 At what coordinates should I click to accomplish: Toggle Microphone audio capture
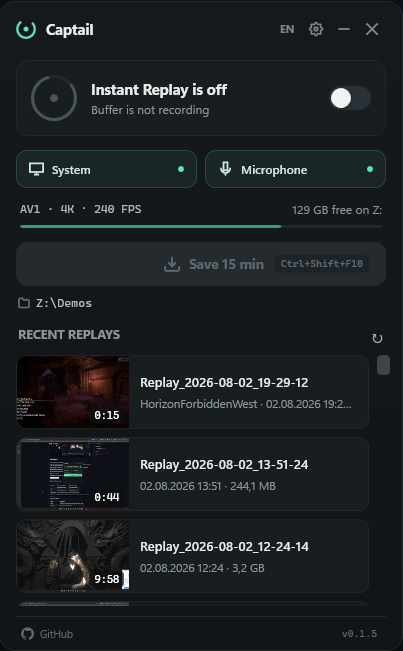click(295, 169)
